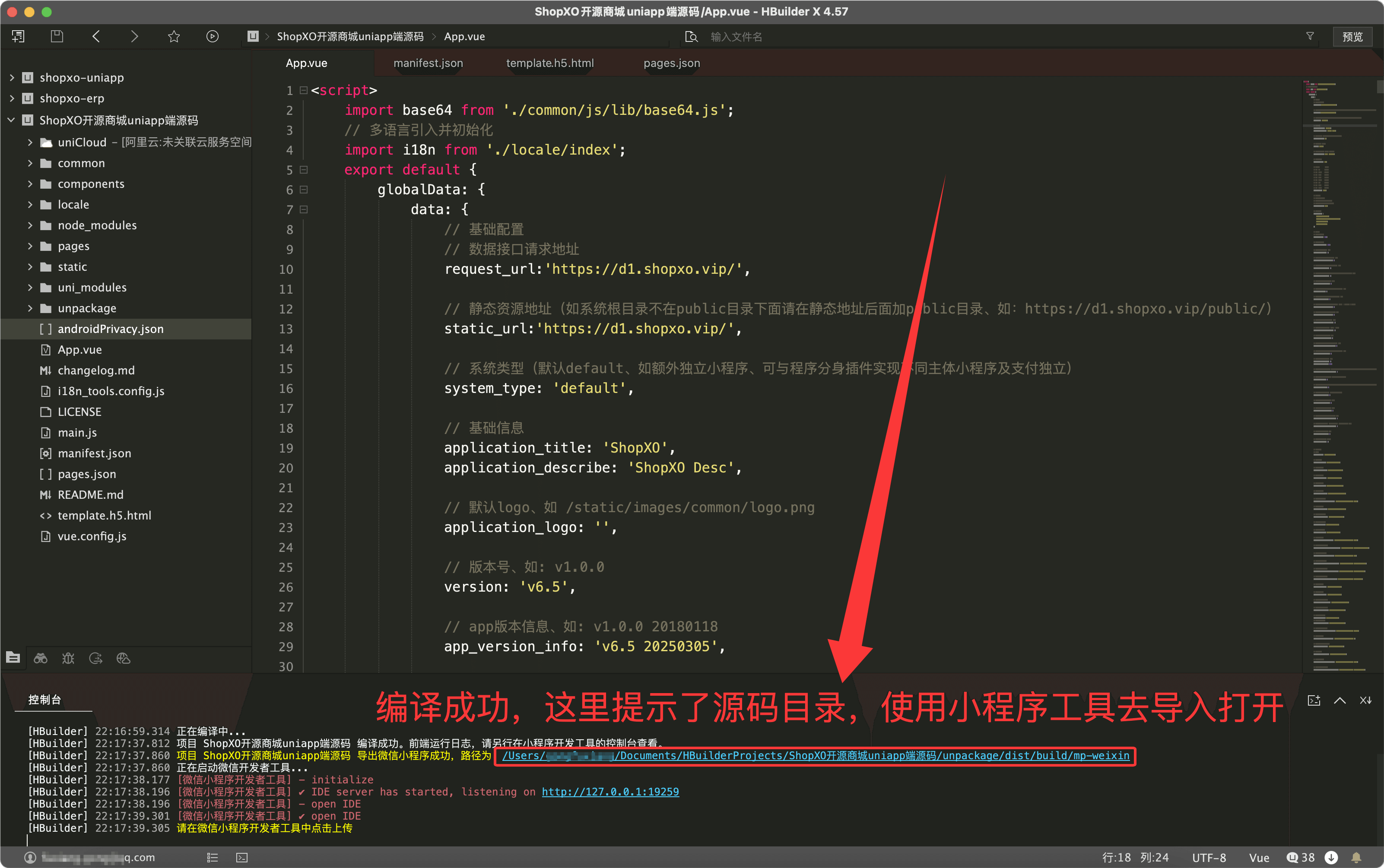Expand the shopxo-uniapp project

12,77
